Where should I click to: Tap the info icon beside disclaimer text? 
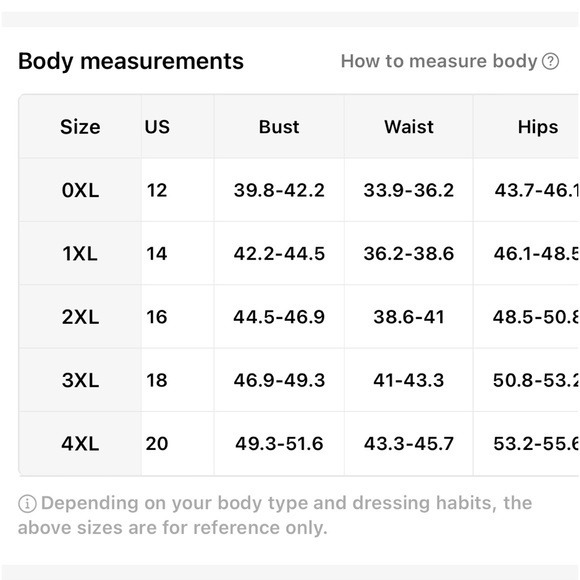[x=27, y=504]
